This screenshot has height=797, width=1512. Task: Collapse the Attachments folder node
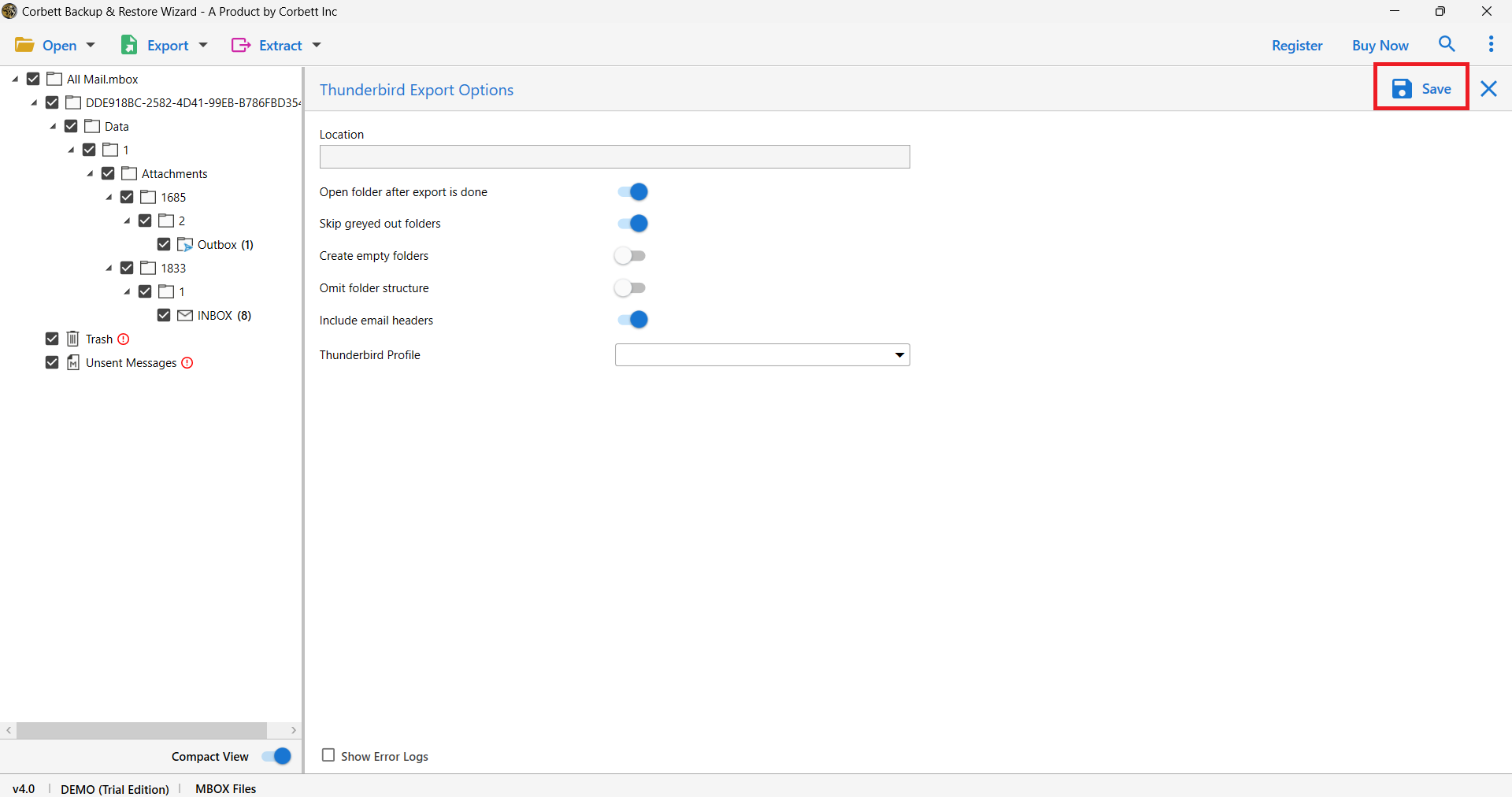pyautogui.click(x=90, y=173)
